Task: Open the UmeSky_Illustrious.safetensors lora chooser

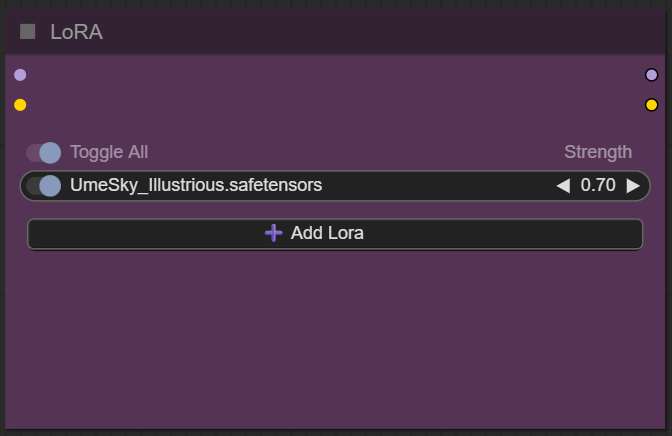Action: 196,185
